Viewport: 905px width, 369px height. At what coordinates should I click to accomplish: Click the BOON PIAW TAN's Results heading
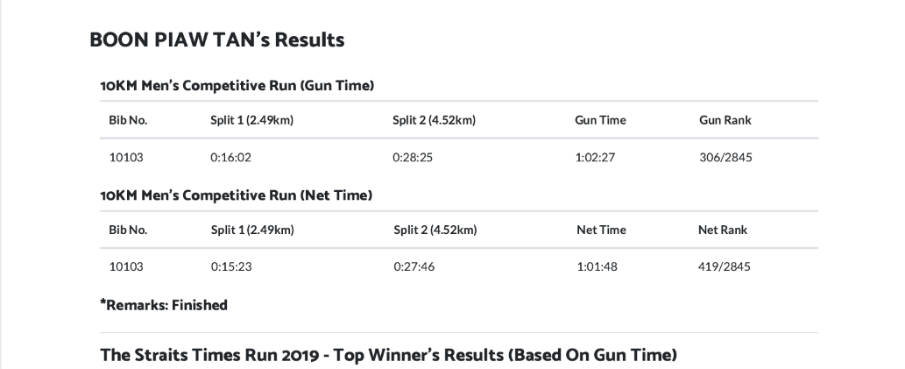pyautogui.click(x=217, y=40)
